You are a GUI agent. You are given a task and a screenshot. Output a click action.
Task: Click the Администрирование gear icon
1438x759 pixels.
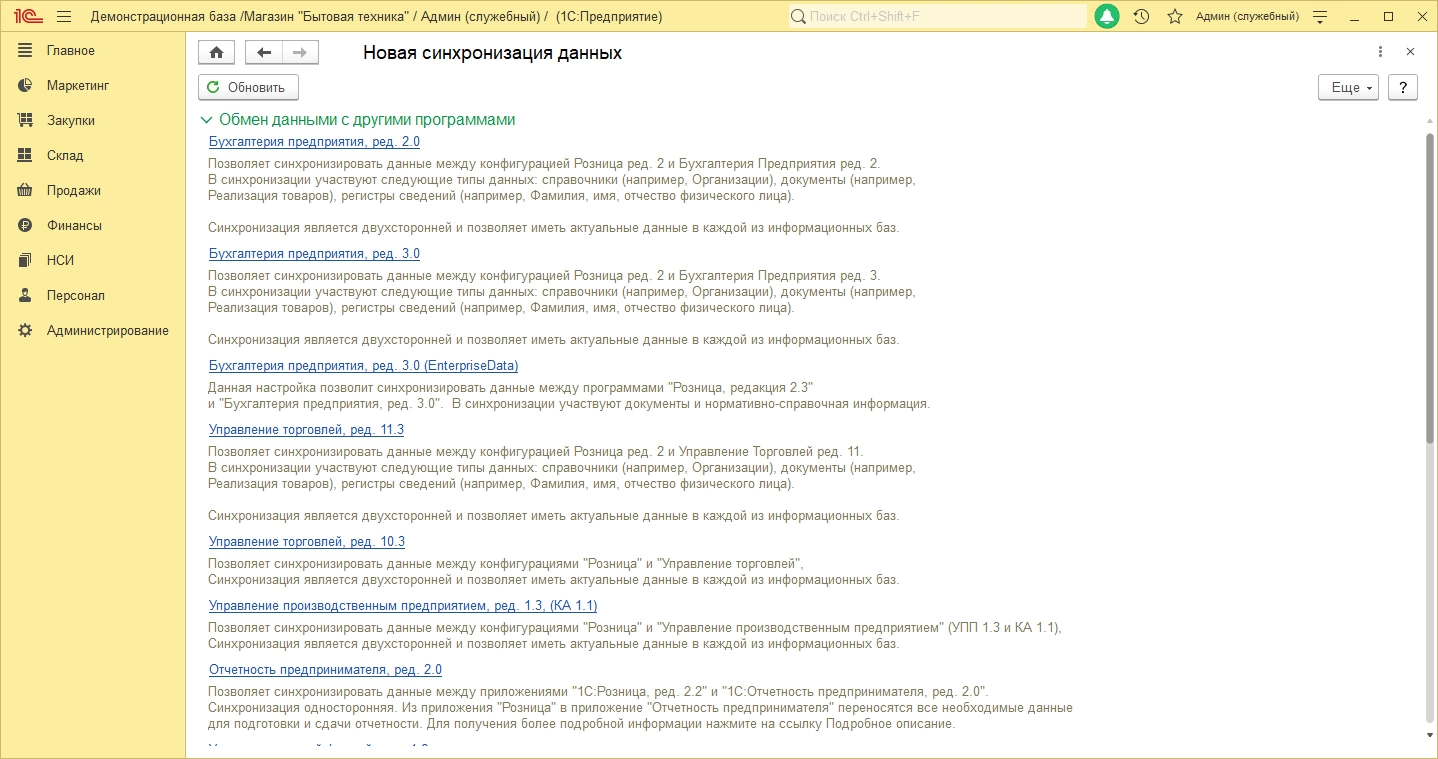26,331
